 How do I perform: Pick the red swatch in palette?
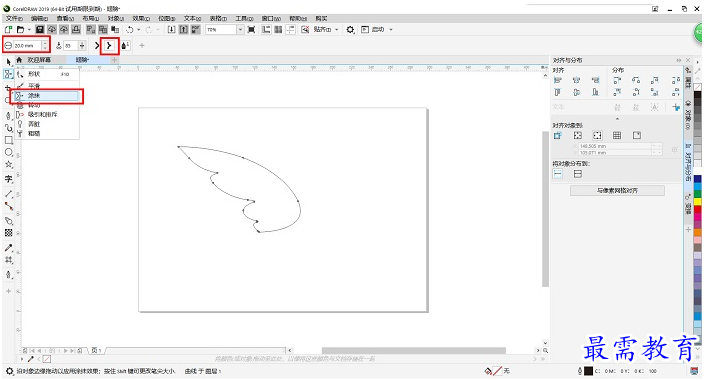[697, 209]
